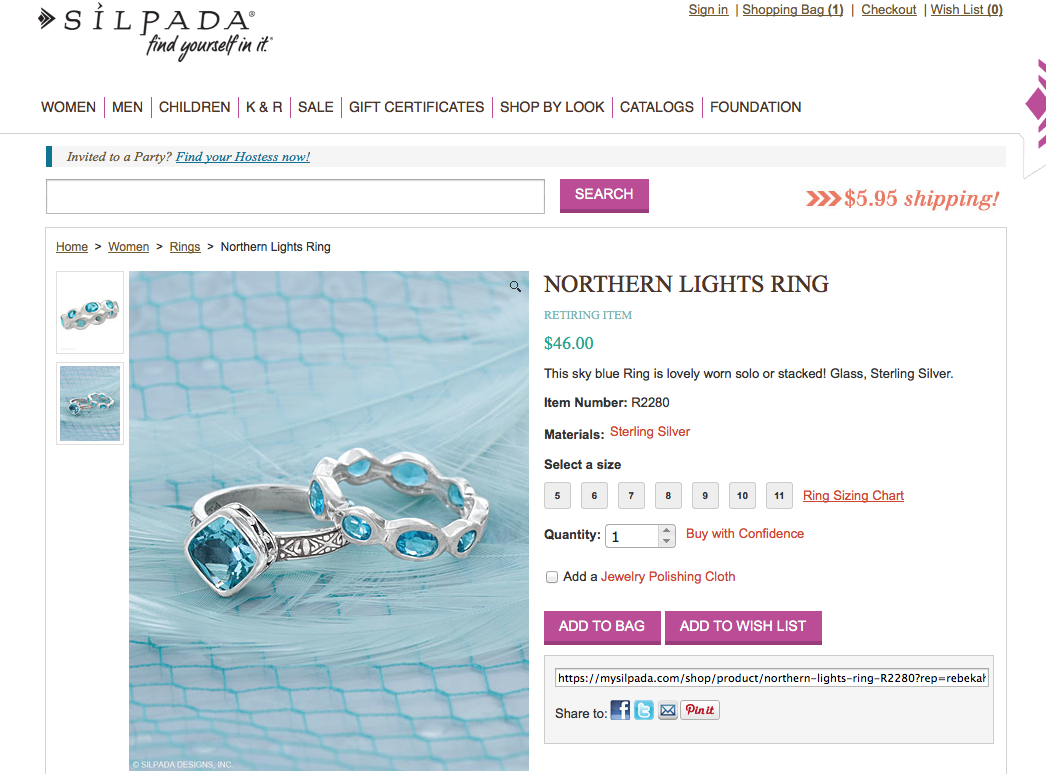Share product via Twitter icon
This screenshot has width=1046, height=774.
(x=644, y=710)
